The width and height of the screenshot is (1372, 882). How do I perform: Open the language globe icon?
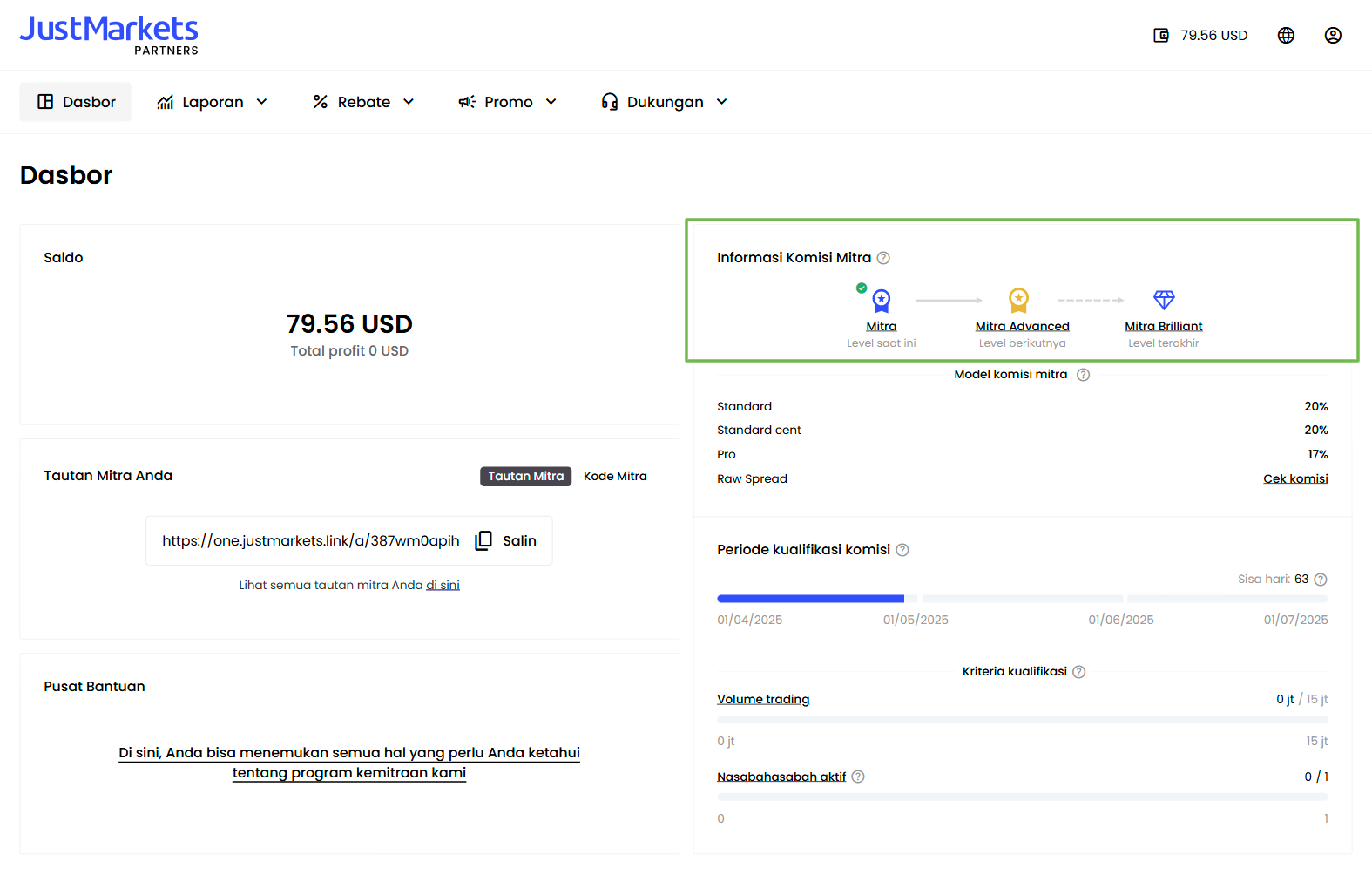pyautogui.click(x=1286, y=36)
